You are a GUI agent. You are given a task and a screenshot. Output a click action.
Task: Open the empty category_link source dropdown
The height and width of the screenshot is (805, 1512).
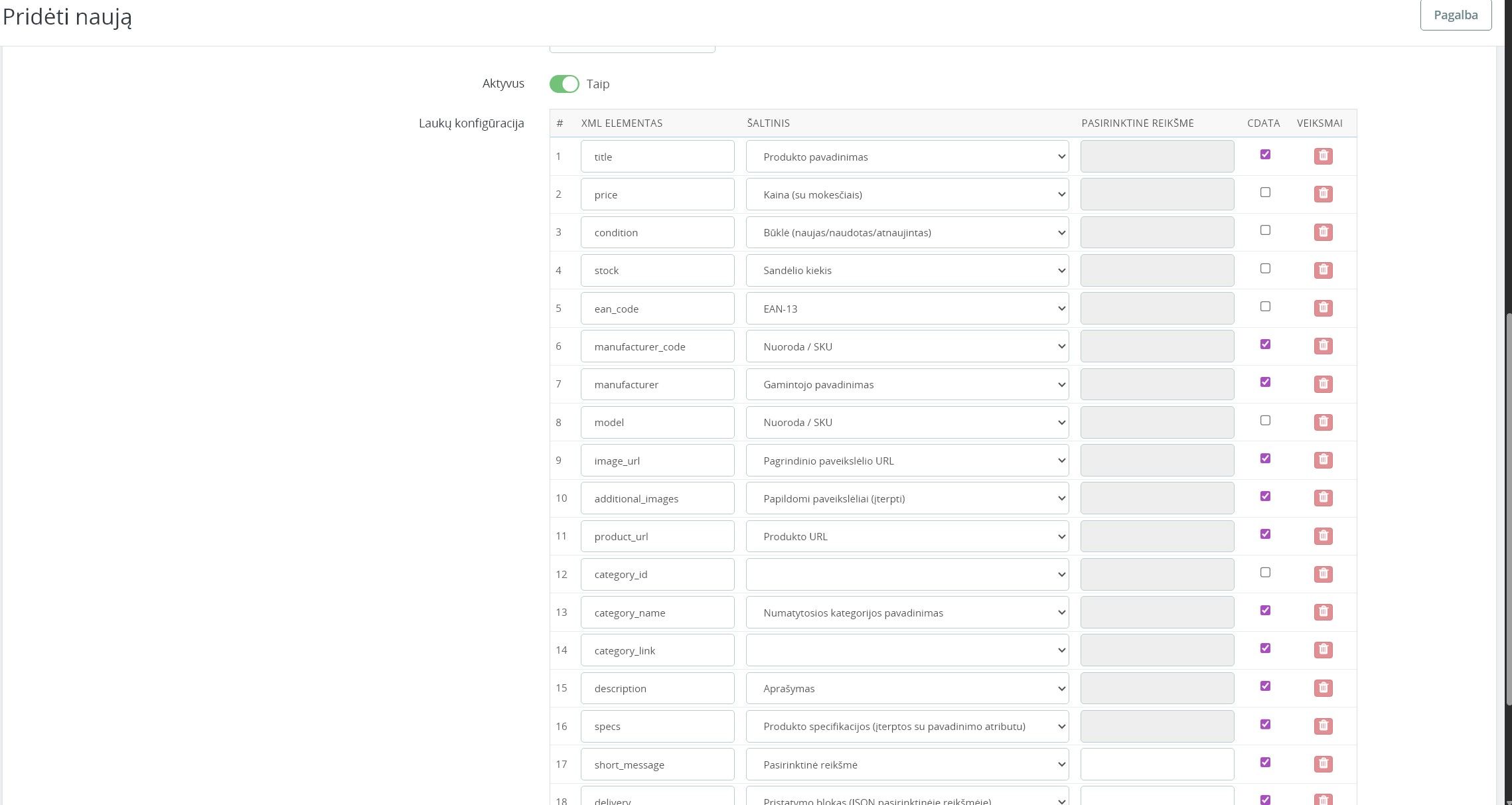907,650
